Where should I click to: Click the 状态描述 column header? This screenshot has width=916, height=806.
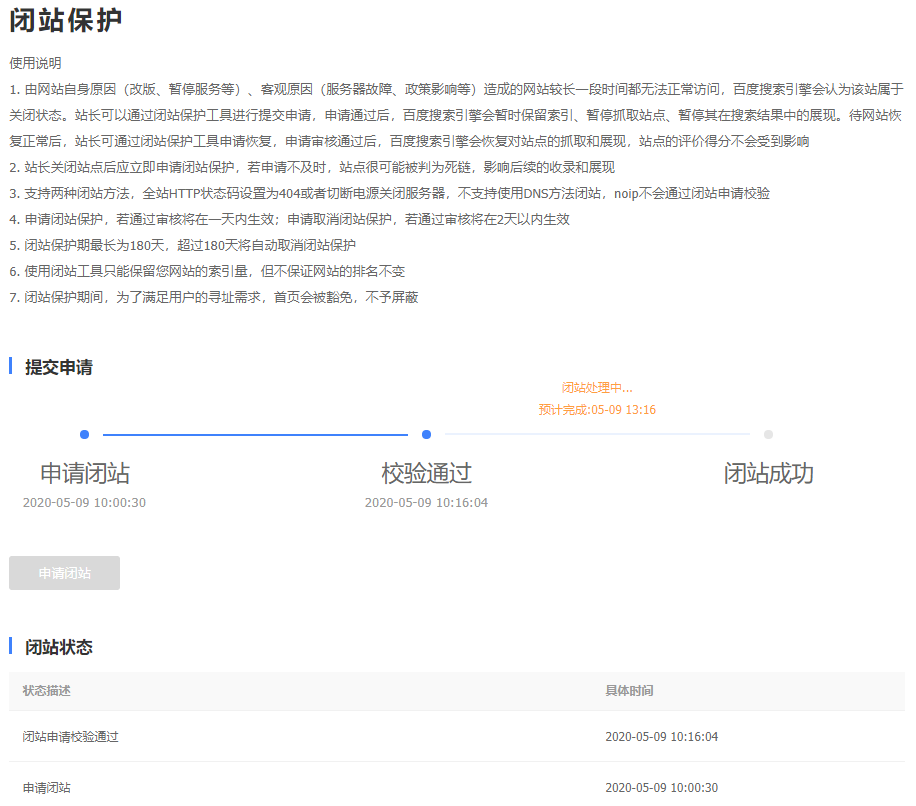pos(45,691)
